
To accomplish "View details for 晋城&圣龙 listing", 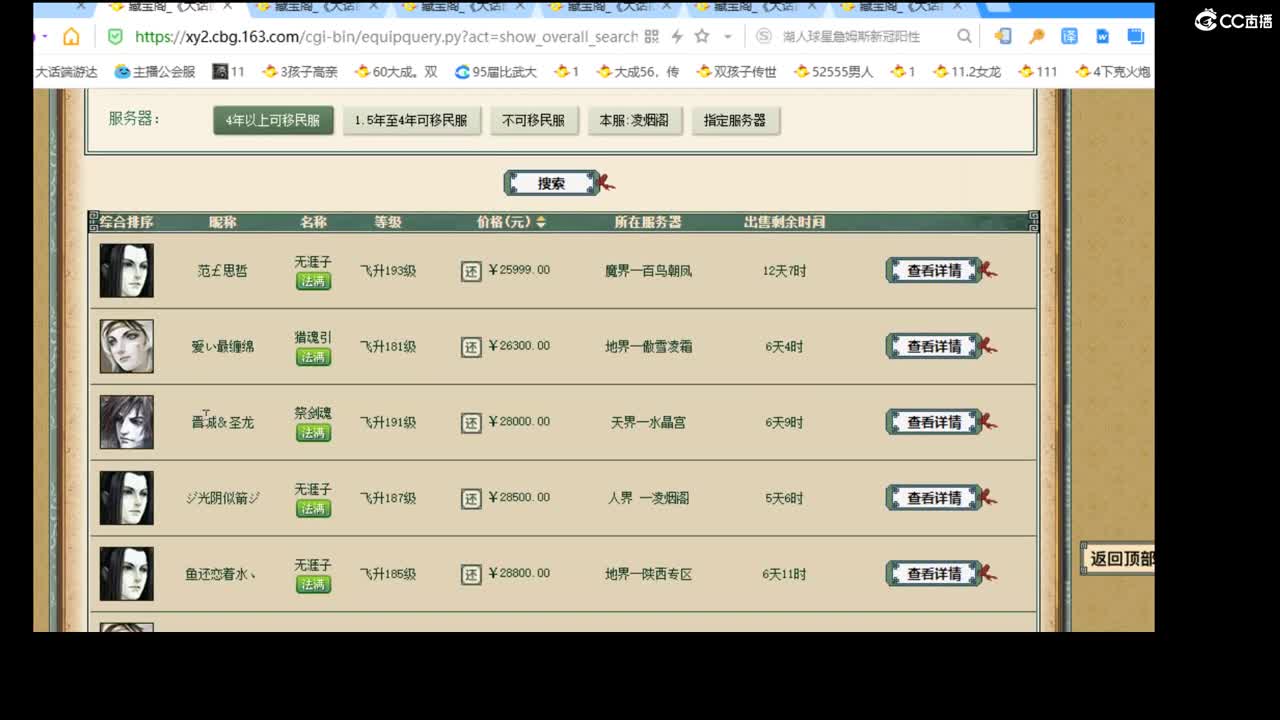I will 934,423.
